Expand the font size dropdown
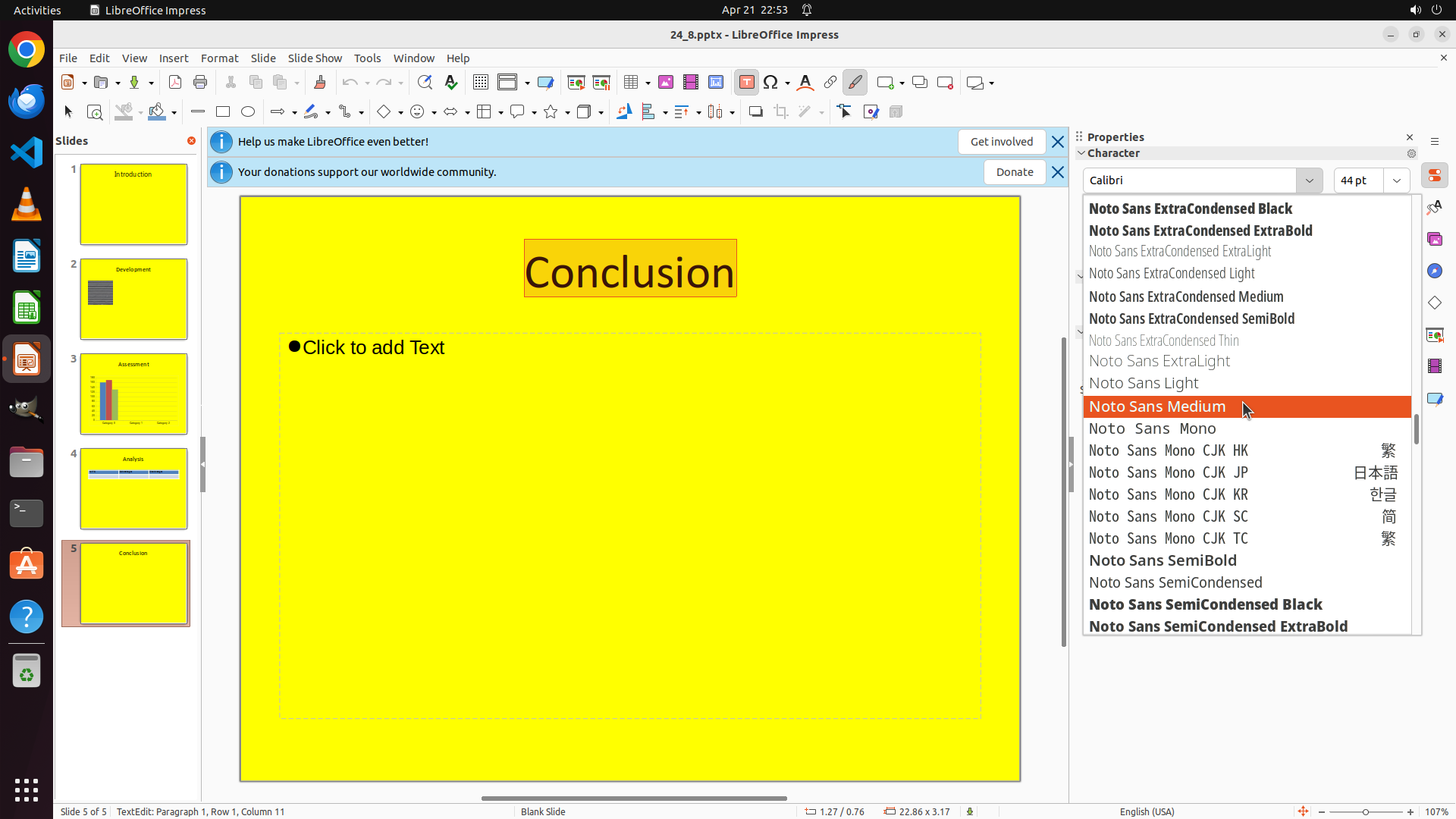Screen dimensions: 1456x819 click(1397, 180)
